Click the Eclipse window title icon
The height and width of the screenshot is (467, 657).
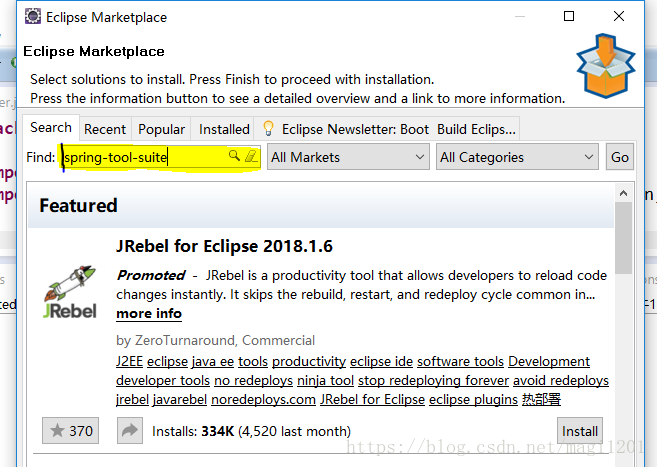[33, 17]
